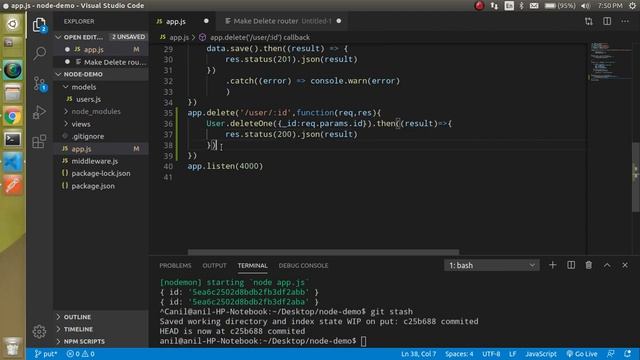Click the app.delete callback breadcrumb
The width and height of the screenshot is (640, 360).
[x=255, y=37]
